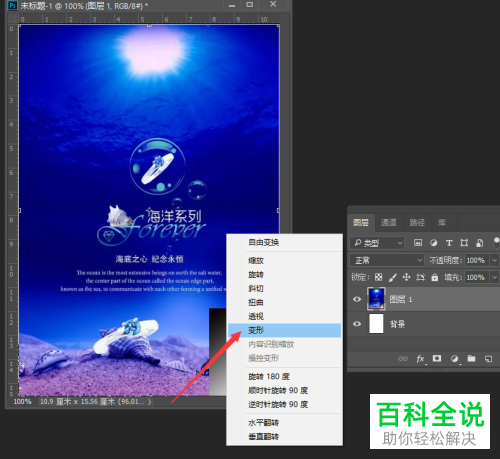Filter layers by smart object icon

click(x=479, y=243)
